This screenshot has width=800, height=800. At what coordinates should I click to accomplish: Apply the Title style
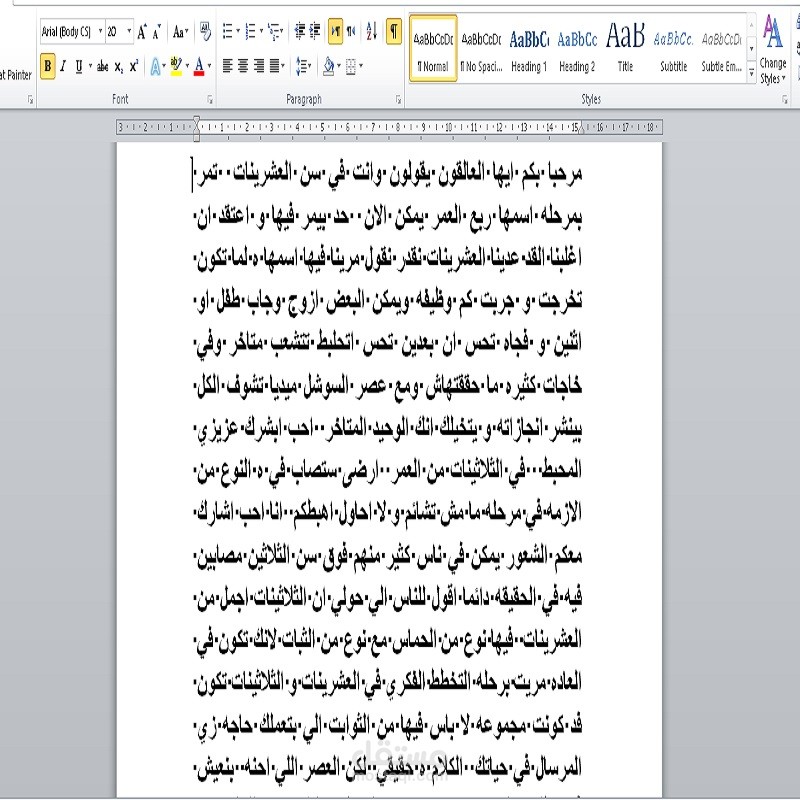[625, 49]
